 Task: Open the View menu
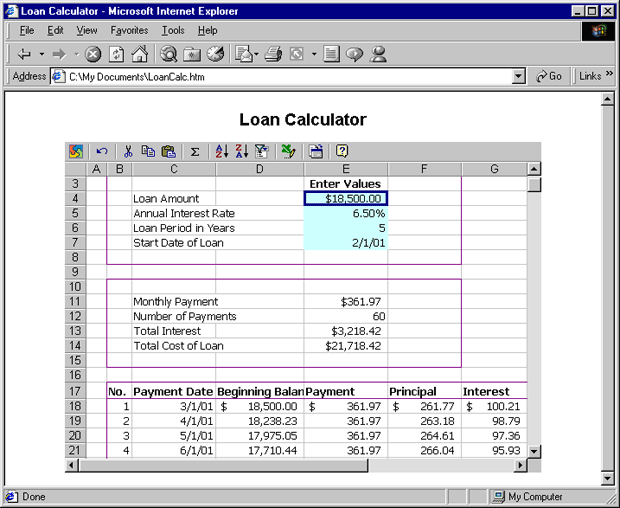click(x=87, y=30)
